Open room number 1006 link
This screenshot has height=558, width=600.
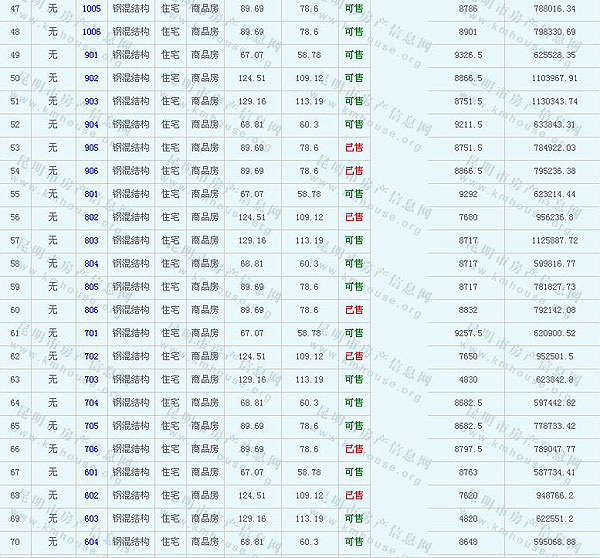pos(91,31)
